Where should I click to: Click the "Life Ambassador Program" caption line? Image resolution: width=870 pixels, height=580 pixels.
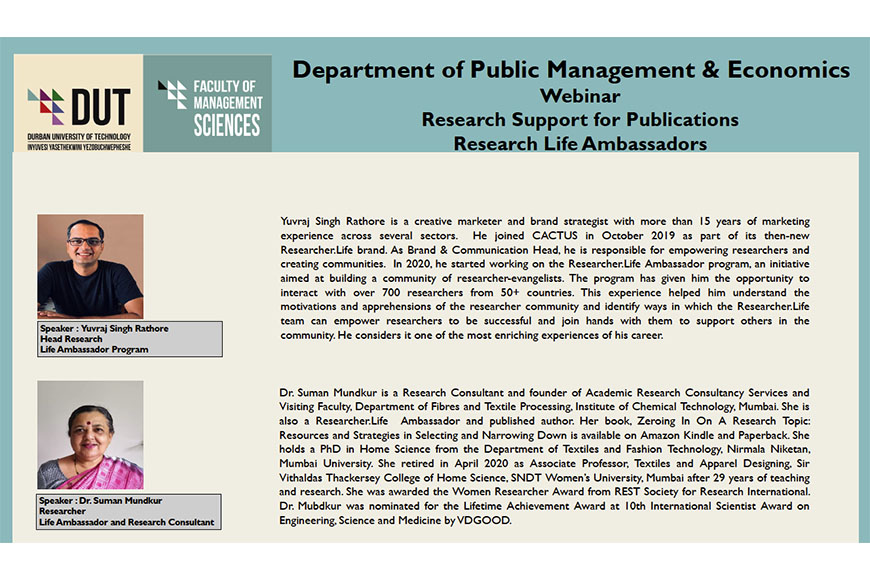[94, 349]
